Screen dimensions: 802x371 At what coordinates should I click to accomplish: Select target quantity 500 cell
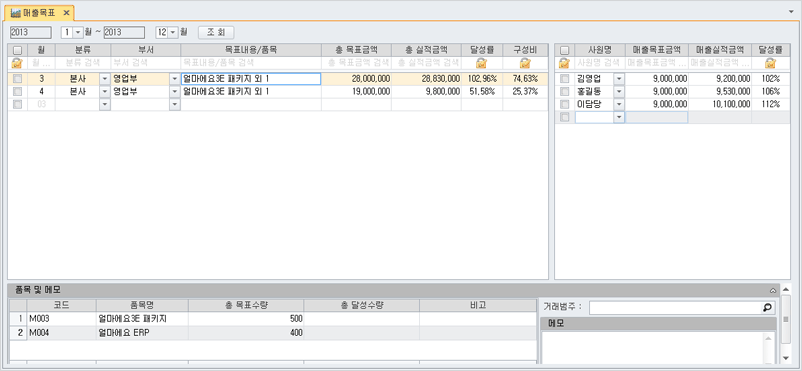(246, 319)
